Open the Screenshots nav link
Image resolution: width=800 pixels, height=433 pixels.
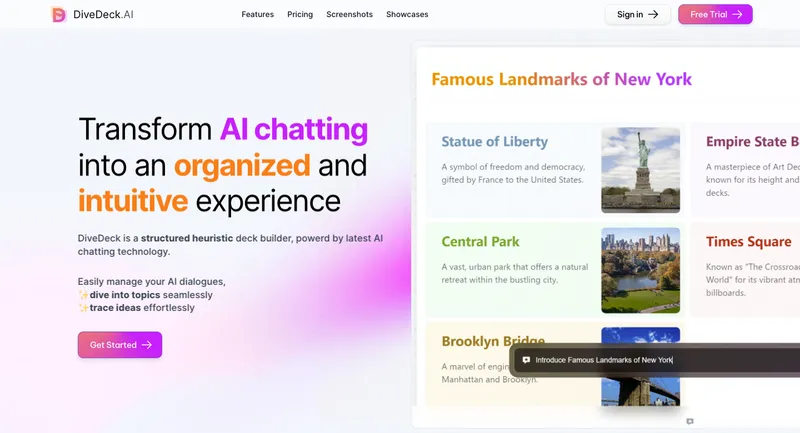(x=349, y=15)
